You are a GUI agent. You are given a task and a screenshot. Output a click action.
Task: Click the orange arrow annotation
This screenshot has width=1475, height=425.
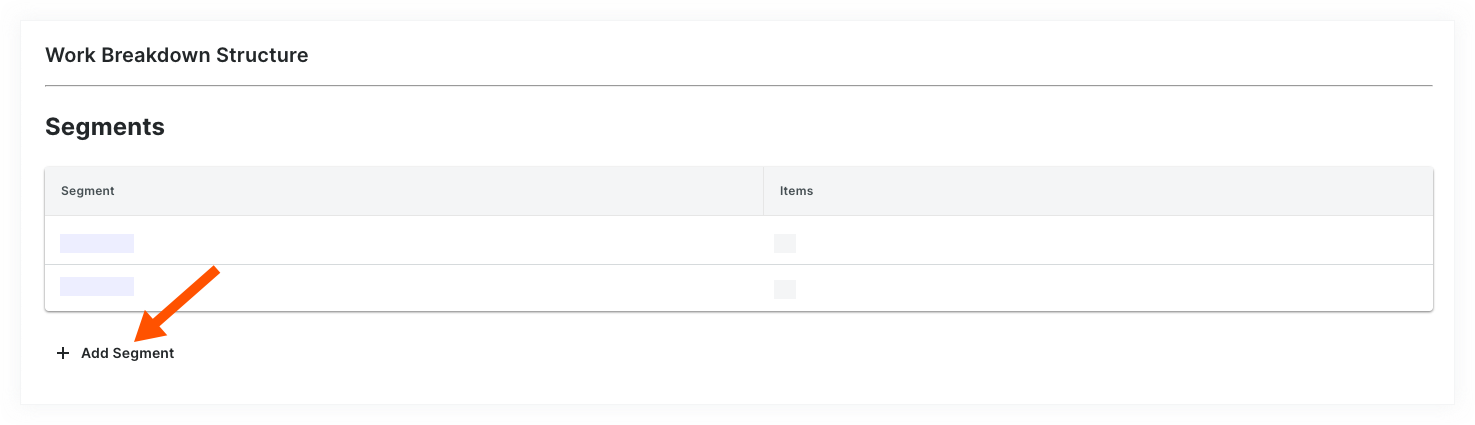[x=180, y=301]
